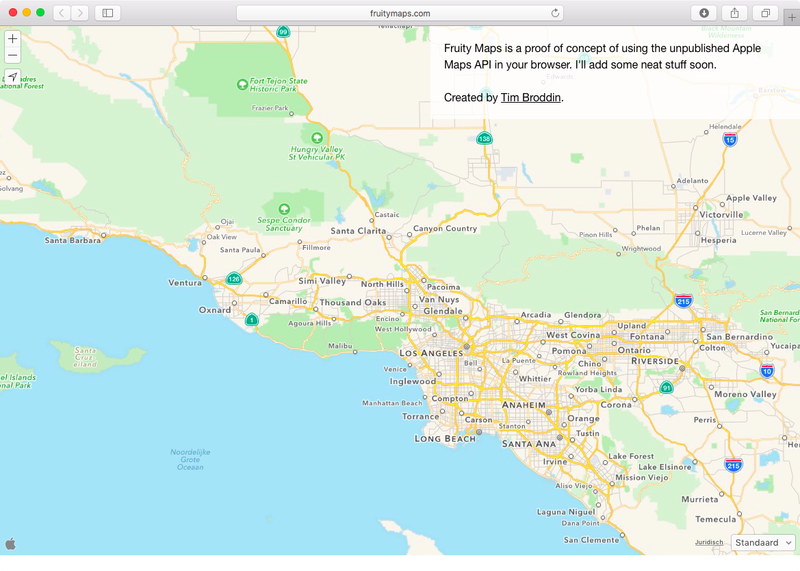Image resolution: width=800 pixels, height=571 pixels.
Task: Click the Ventura city label
Action: coord(185,283)
